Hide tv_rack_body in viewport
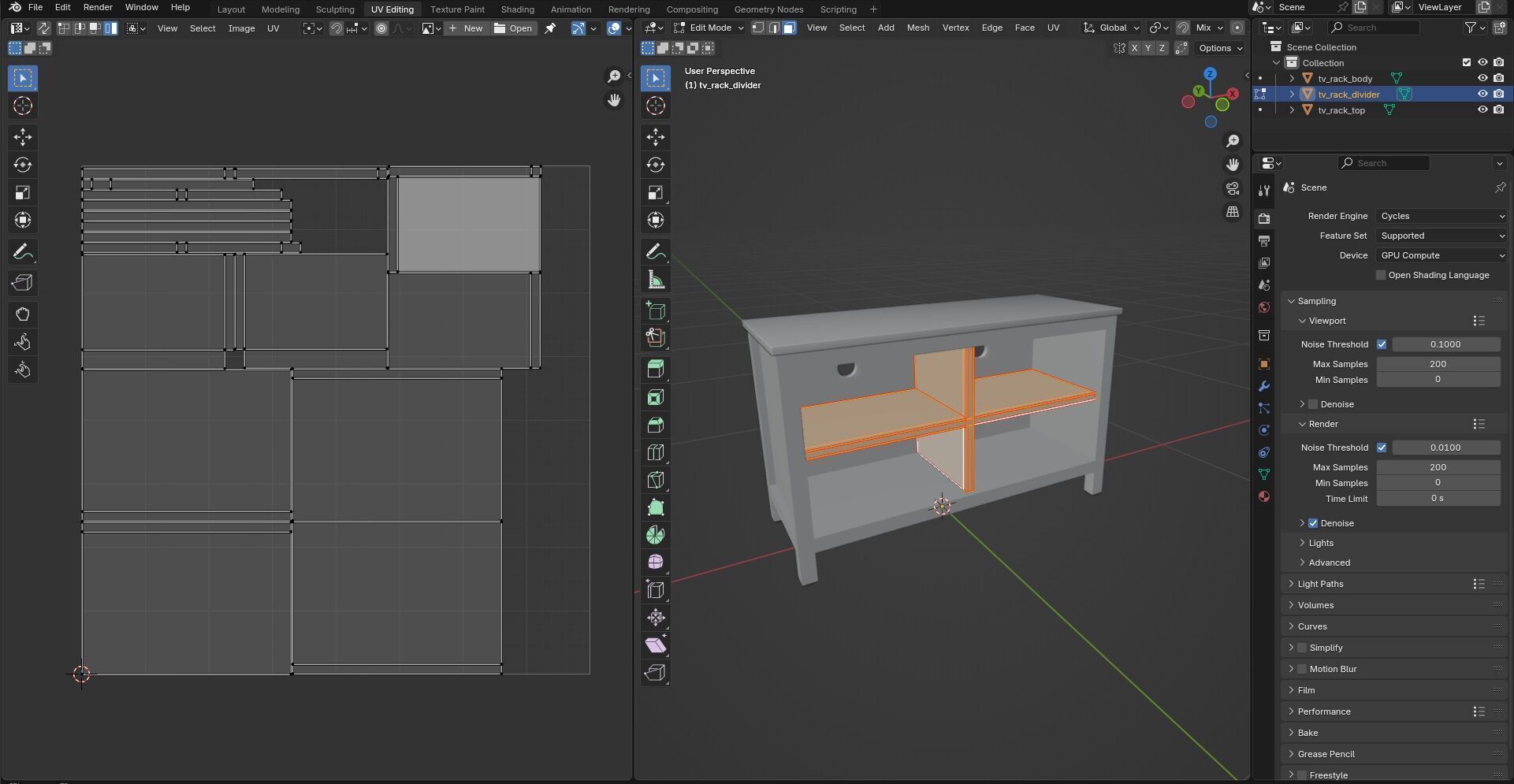This screenshot has height=784, width=1514. click(x=1482, y=78)
